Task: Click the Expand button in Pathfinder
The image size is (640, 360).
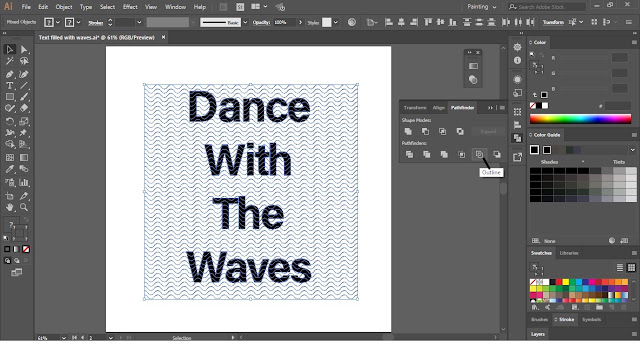Action: pyautogui.click(x=488, y=131)
